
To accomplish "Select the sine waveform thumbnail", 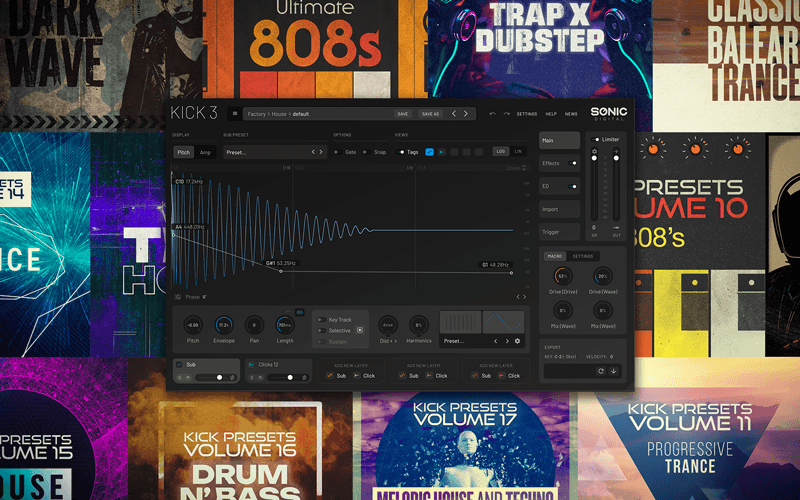I will click(504, 322).
